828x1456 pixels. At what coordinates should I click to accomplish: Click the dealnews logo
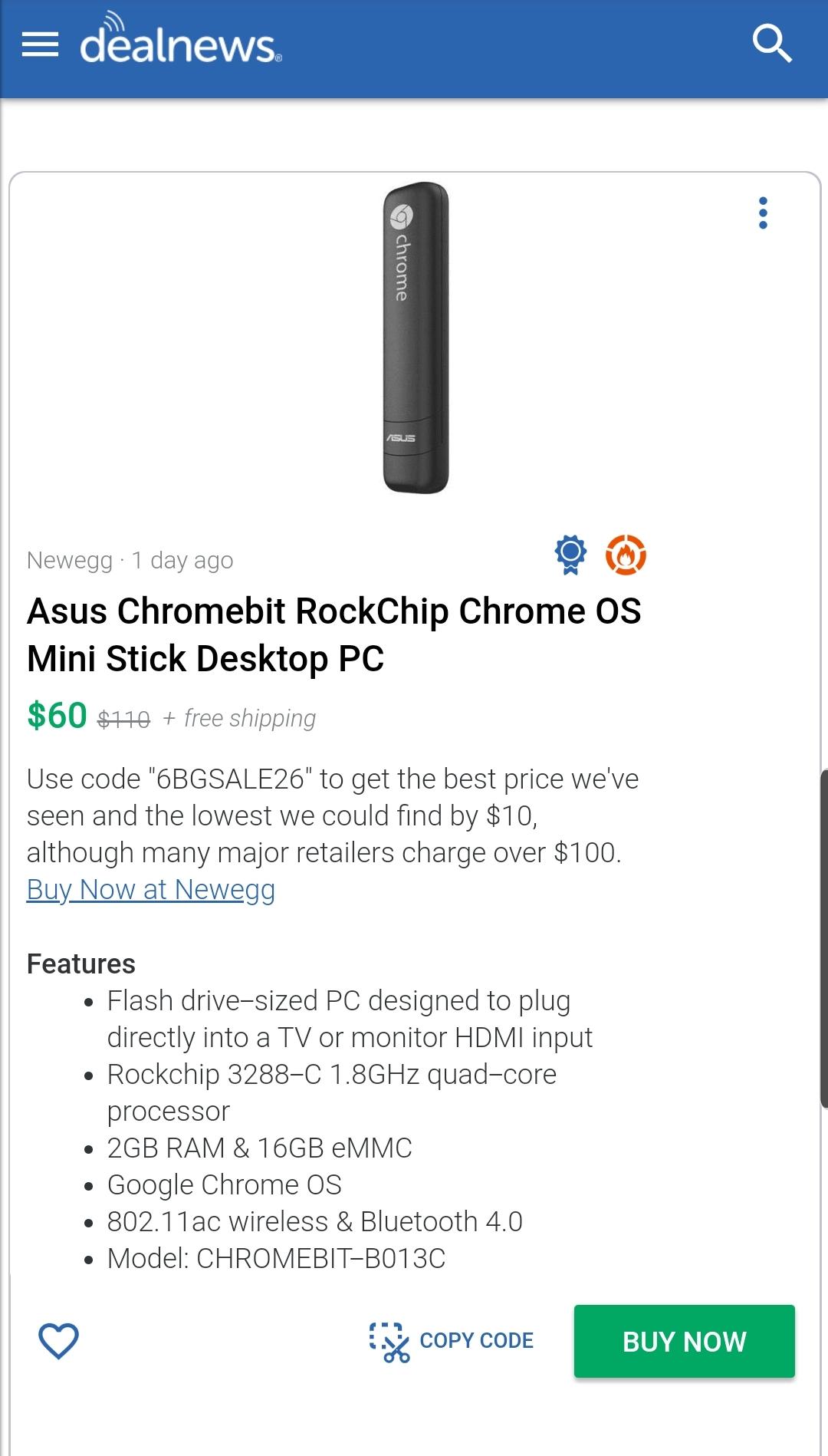(181, 41)
